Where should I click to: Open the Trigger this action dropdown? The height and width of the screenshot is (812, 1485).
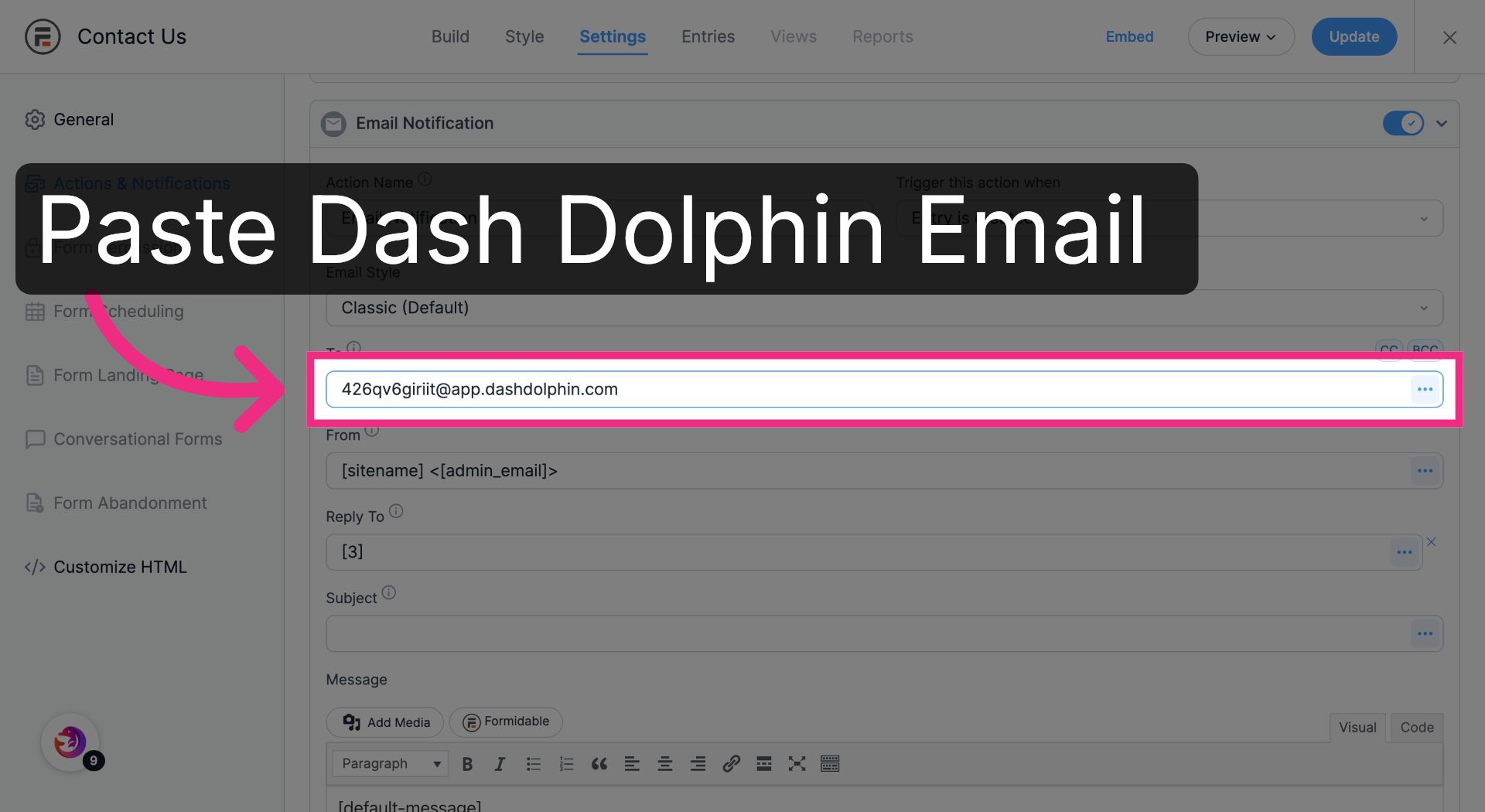1169,218
